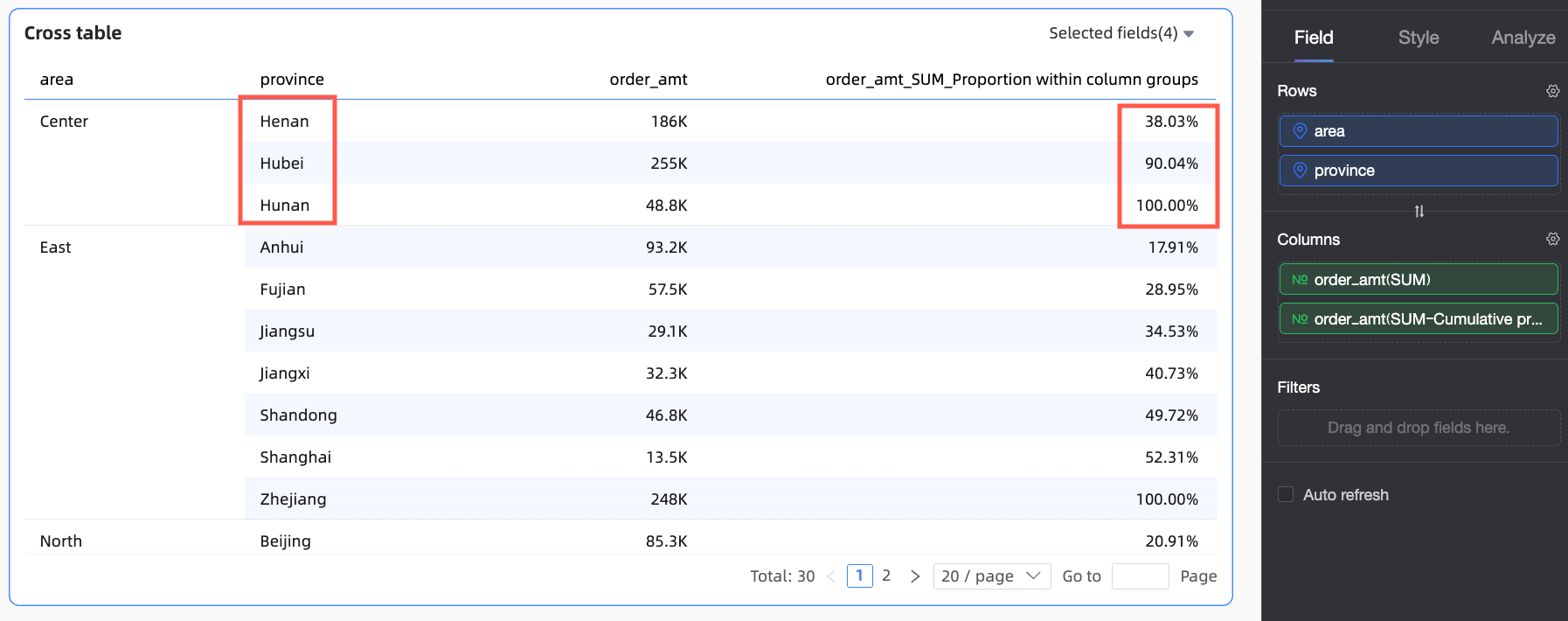The image size is (1568, 621).
Task: Open the 20 / page size dropdown
Action: coord(991,576)
